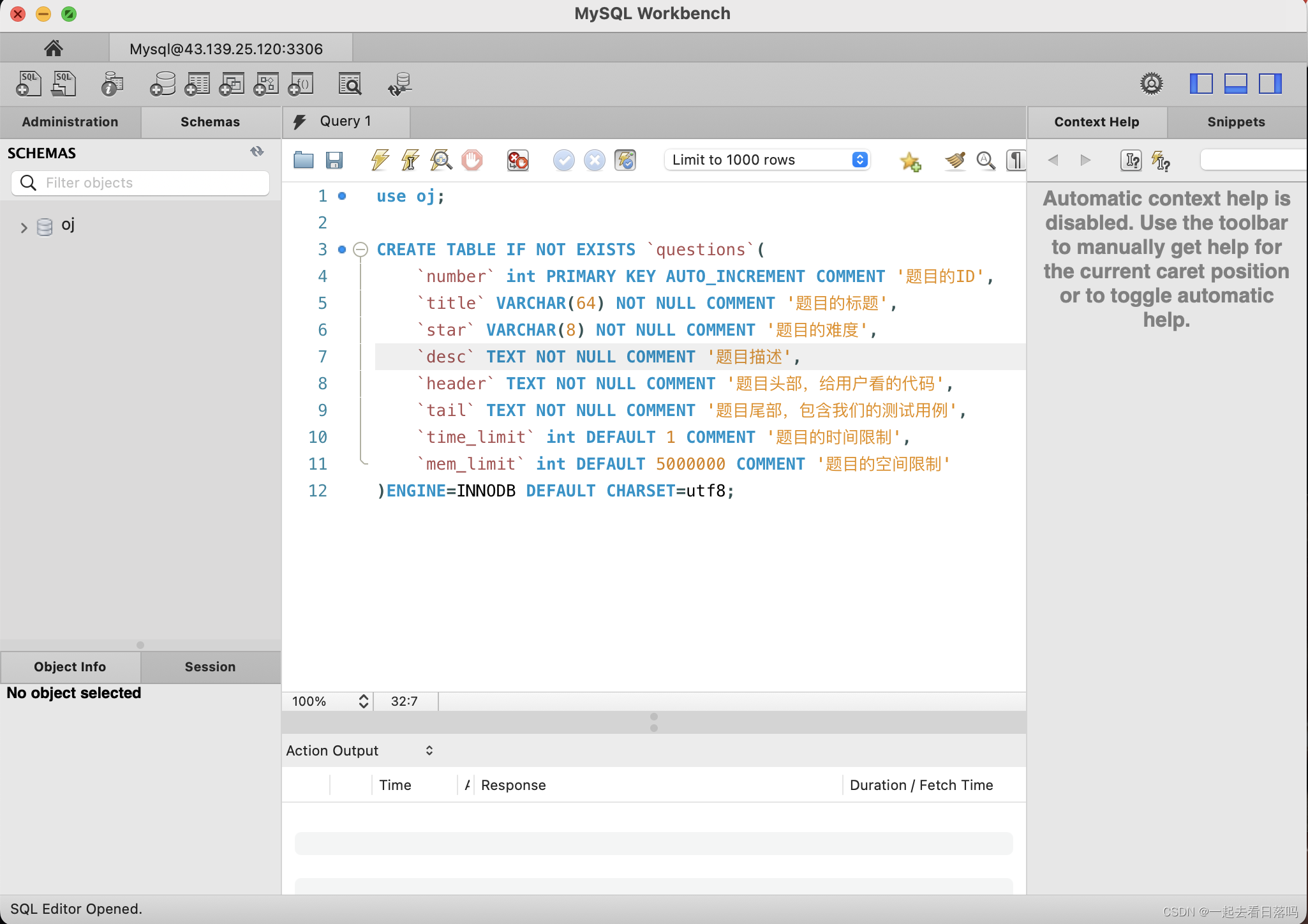The width and height of the screenshot is (1308, 924).
Task: Run EXPLAIN on current statement icon
Action: [441, 160]
